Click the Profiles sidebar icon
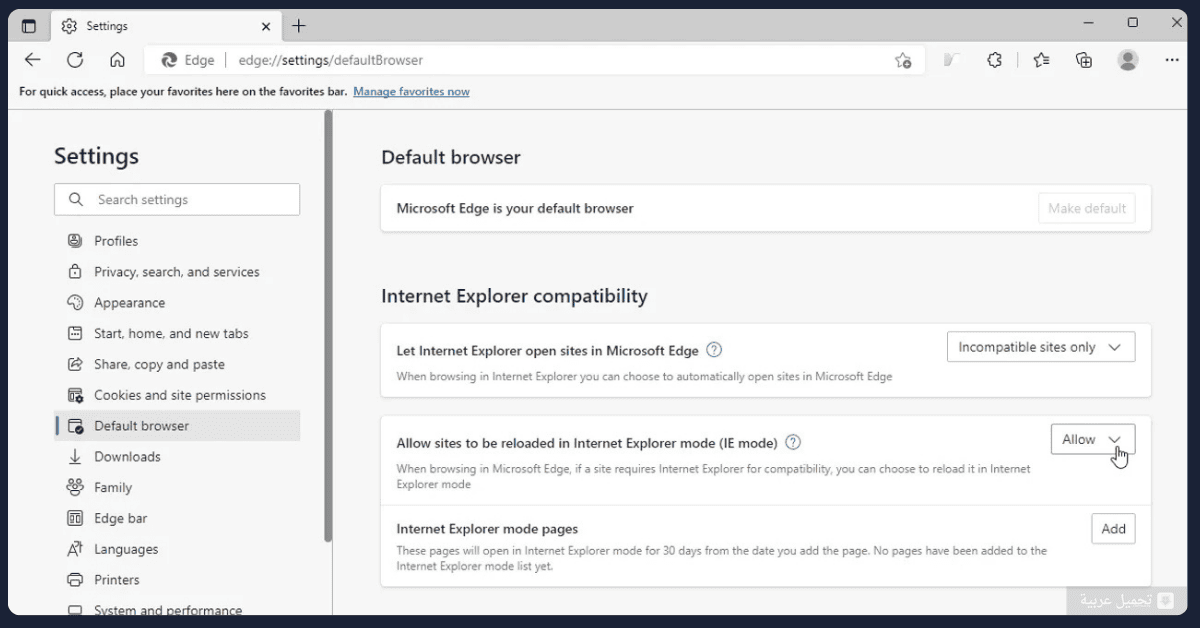This screenshot has height=628, width=1200. click(75, 241)
